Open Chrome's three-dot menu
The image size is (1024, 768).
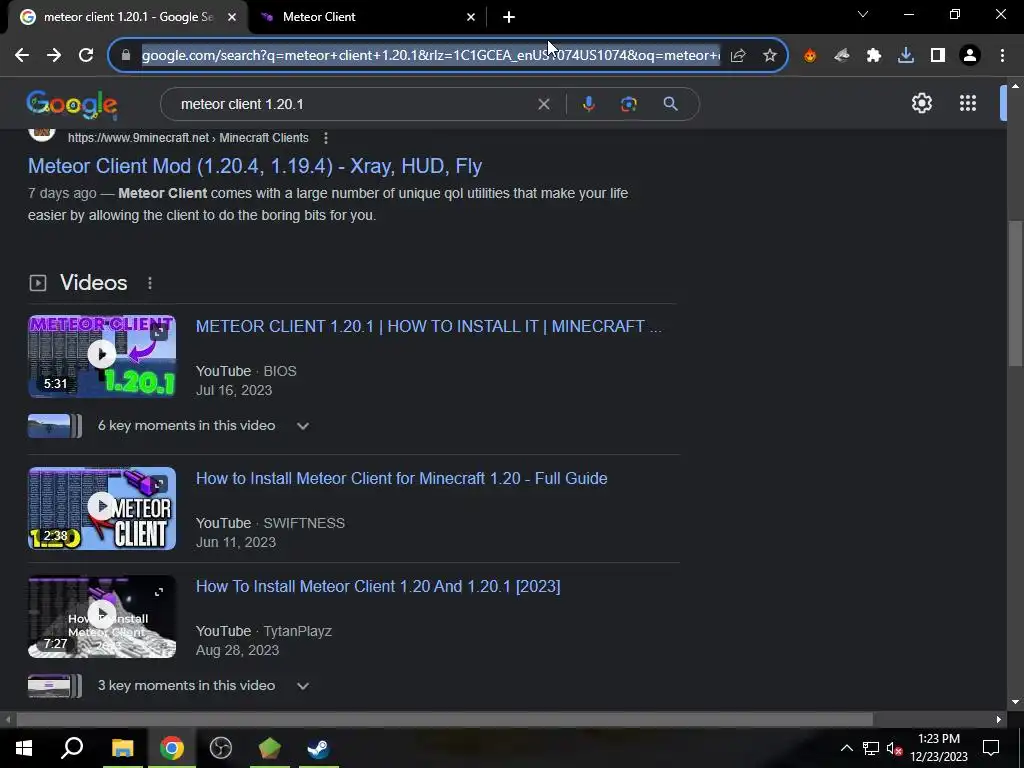click(1002, 56)
